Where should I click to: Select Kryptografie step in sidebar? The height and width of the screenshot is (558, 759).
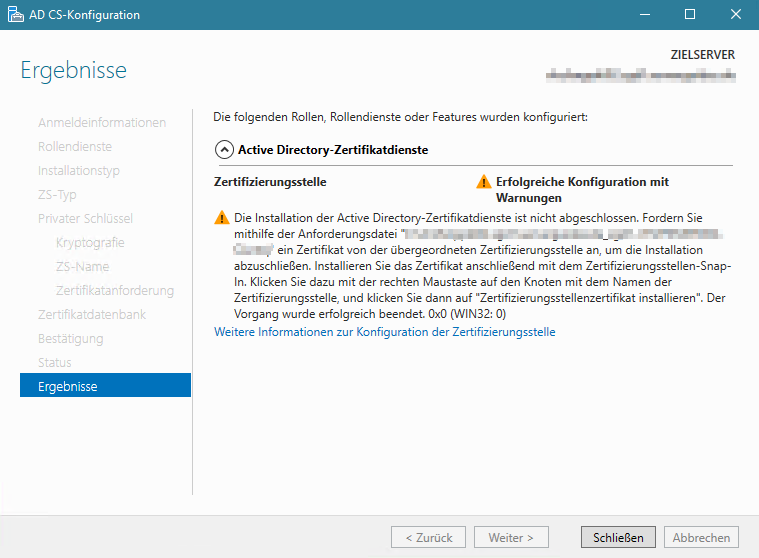point(90,242)
